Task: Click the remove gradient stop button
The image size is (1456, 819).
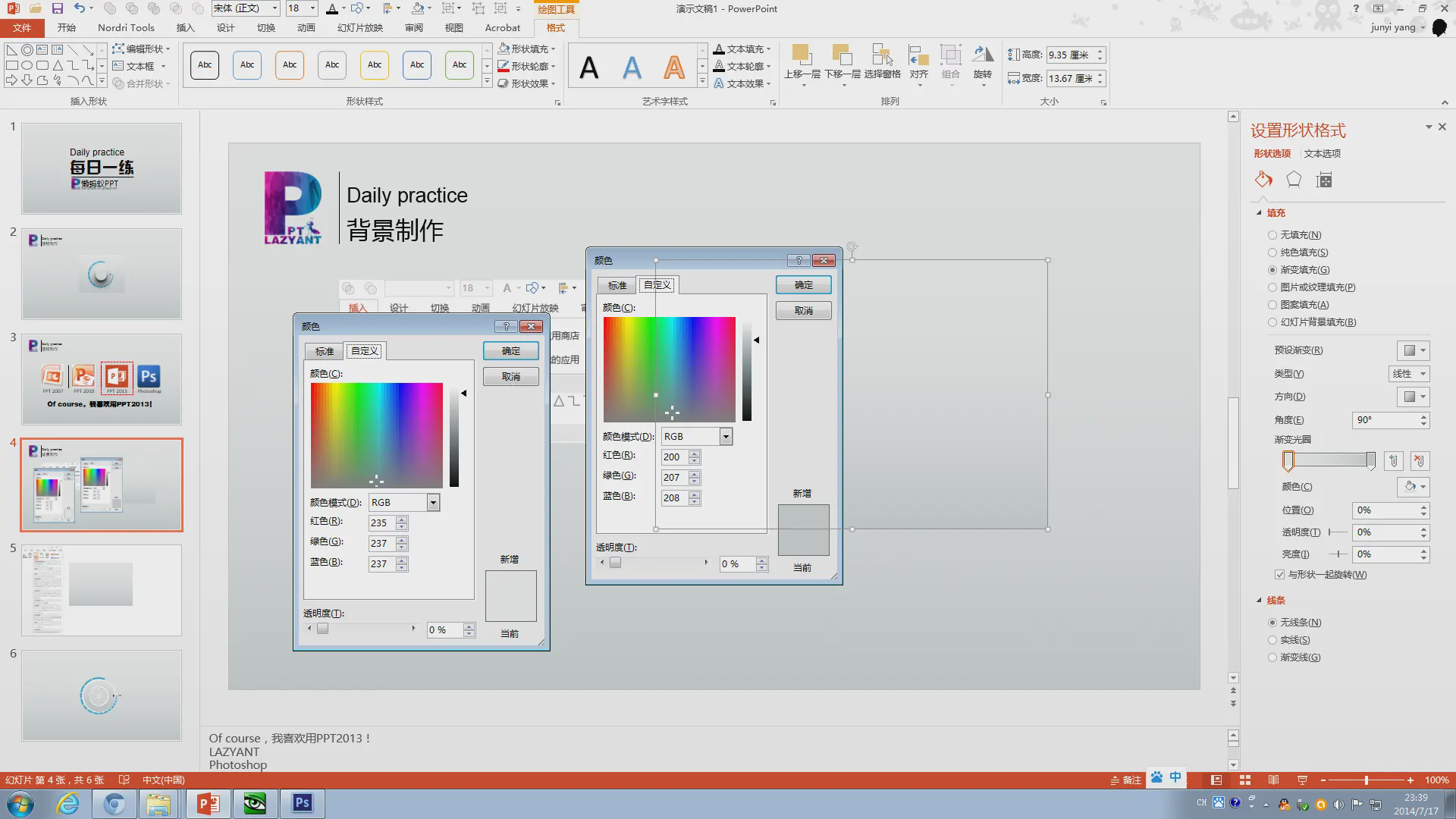Action: pyautogui.click(x=1420, y=460)
